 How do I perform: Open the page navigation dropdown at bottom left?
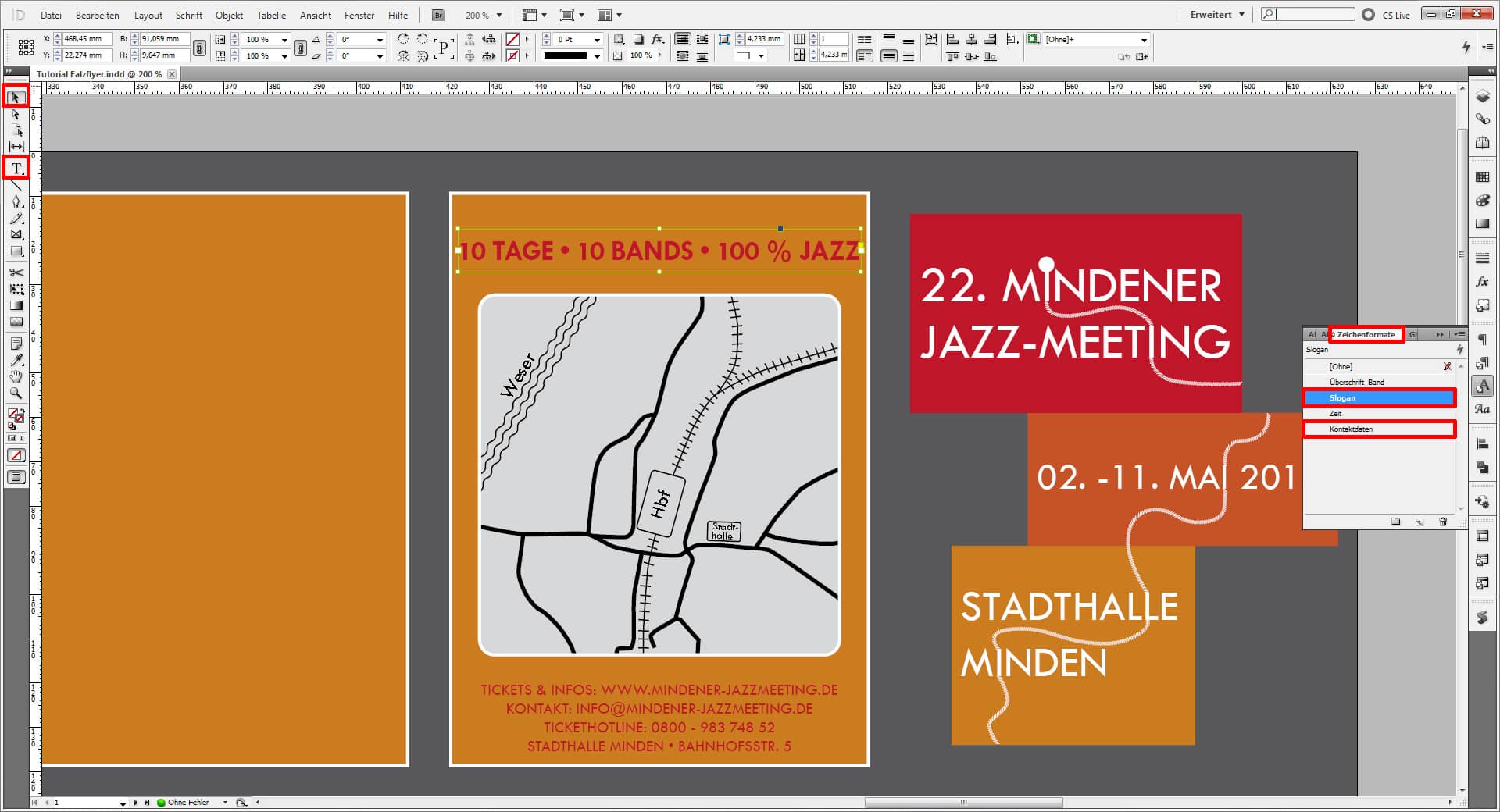[123, 803]
